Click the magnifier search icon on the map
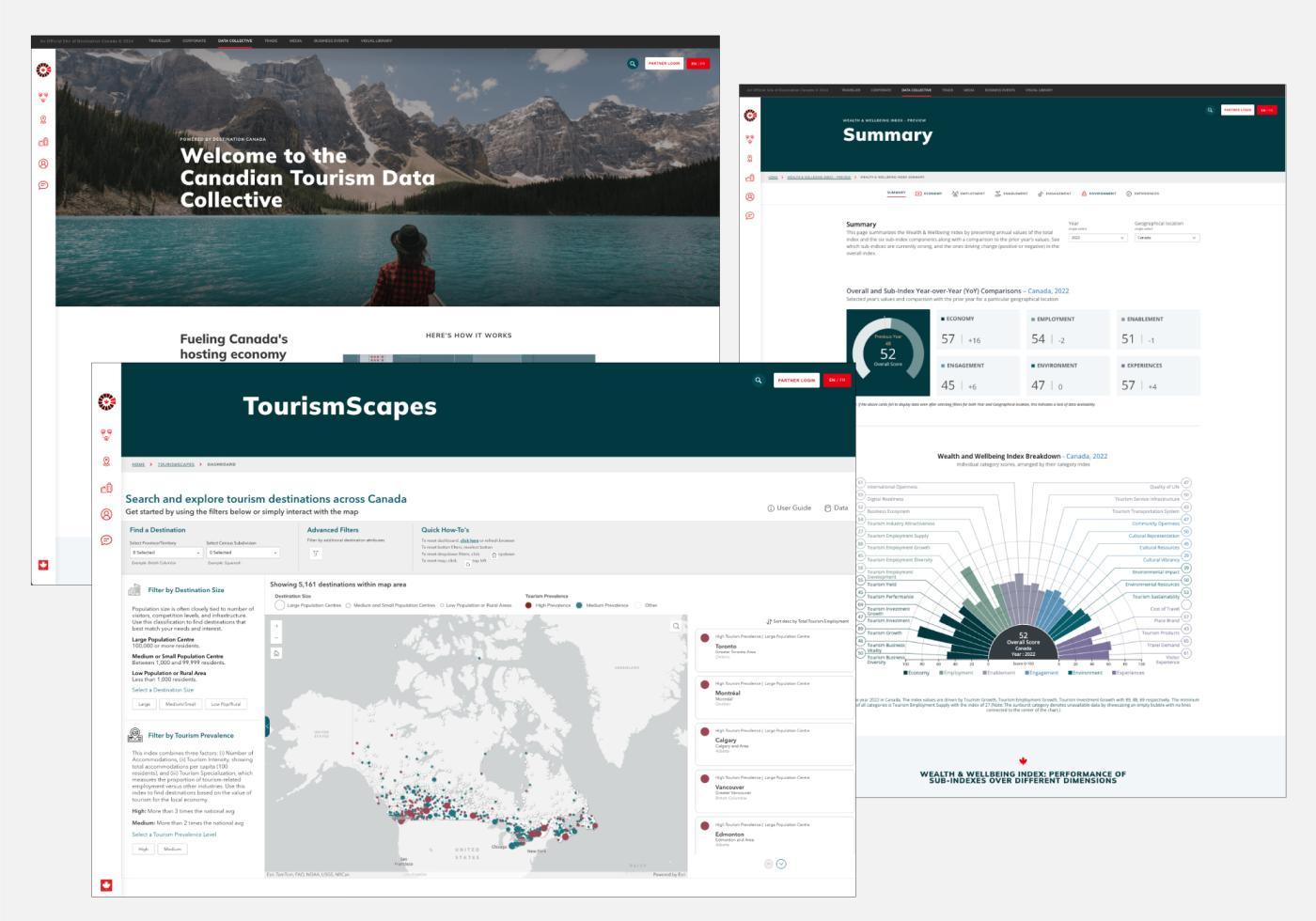The width and height of the screenshot is (1316, 921). click(x=675, y=626)
